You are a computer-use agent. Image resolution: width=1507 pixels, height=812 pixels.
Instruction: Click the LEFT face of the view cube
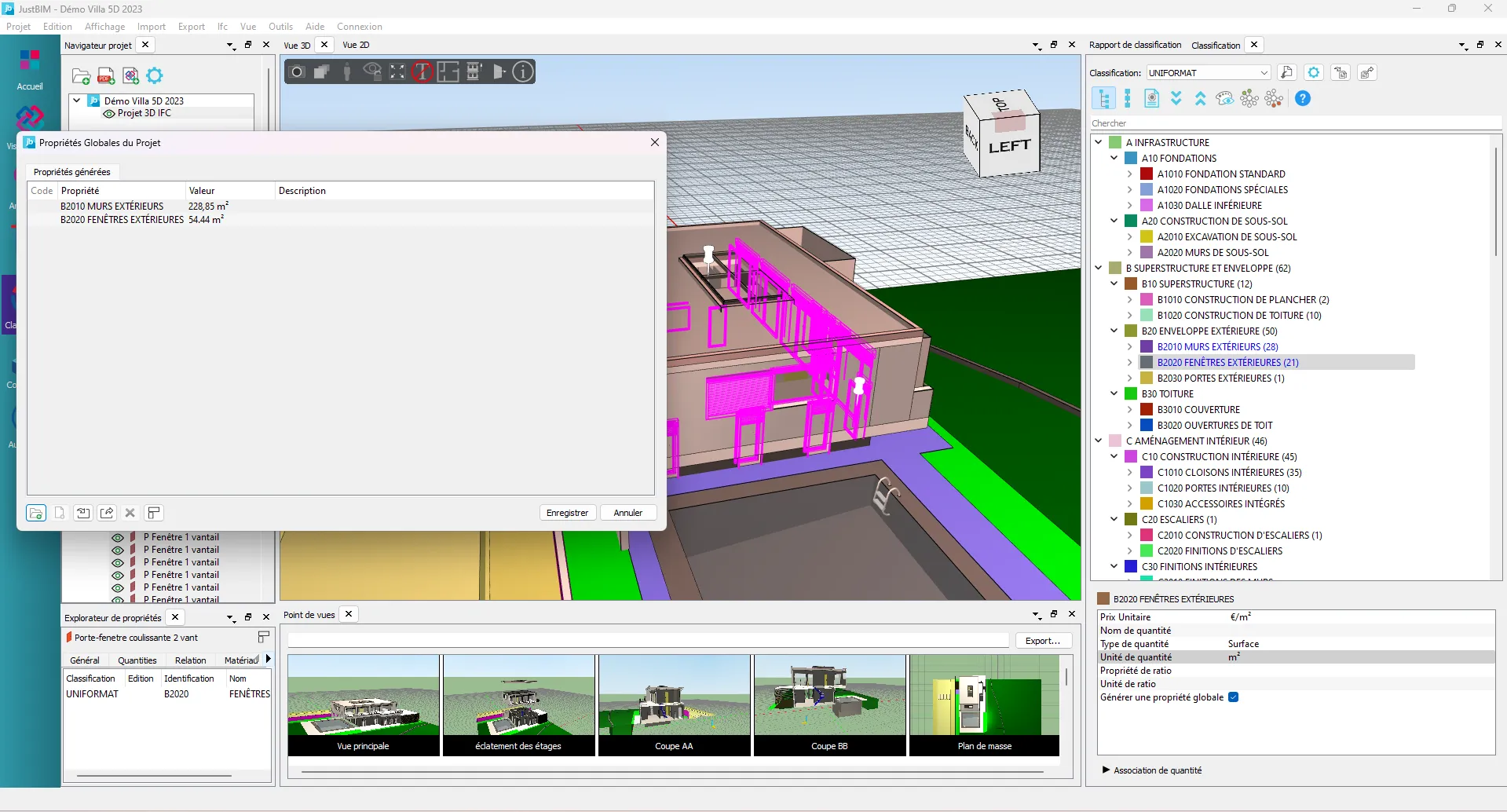[x=1009, y=147]
